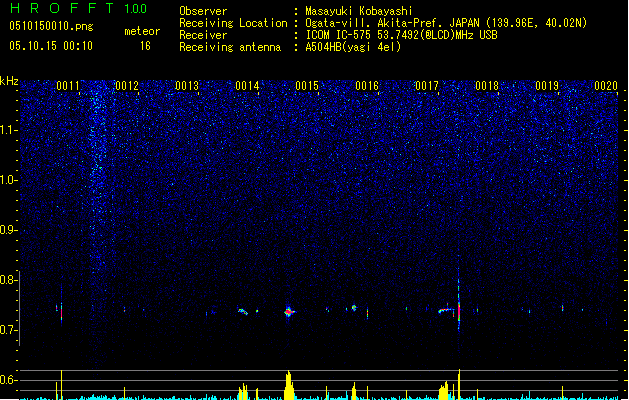Click the curved echo trace before 0014

(243, 311)
